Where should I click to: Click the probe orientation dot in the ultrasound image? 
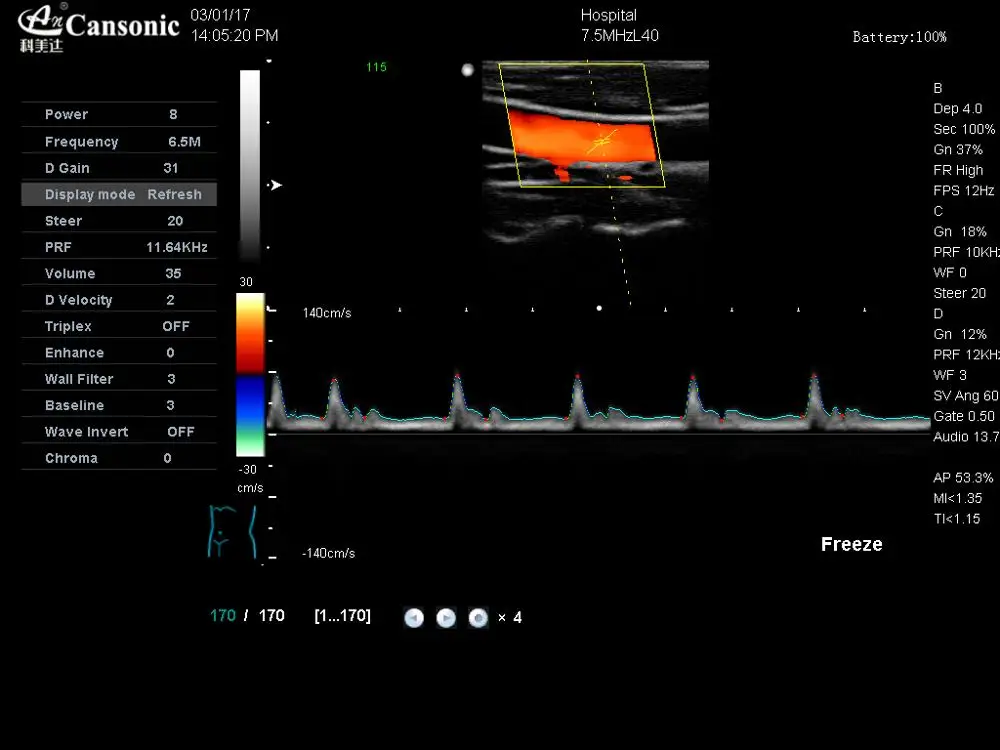point(467,70)
